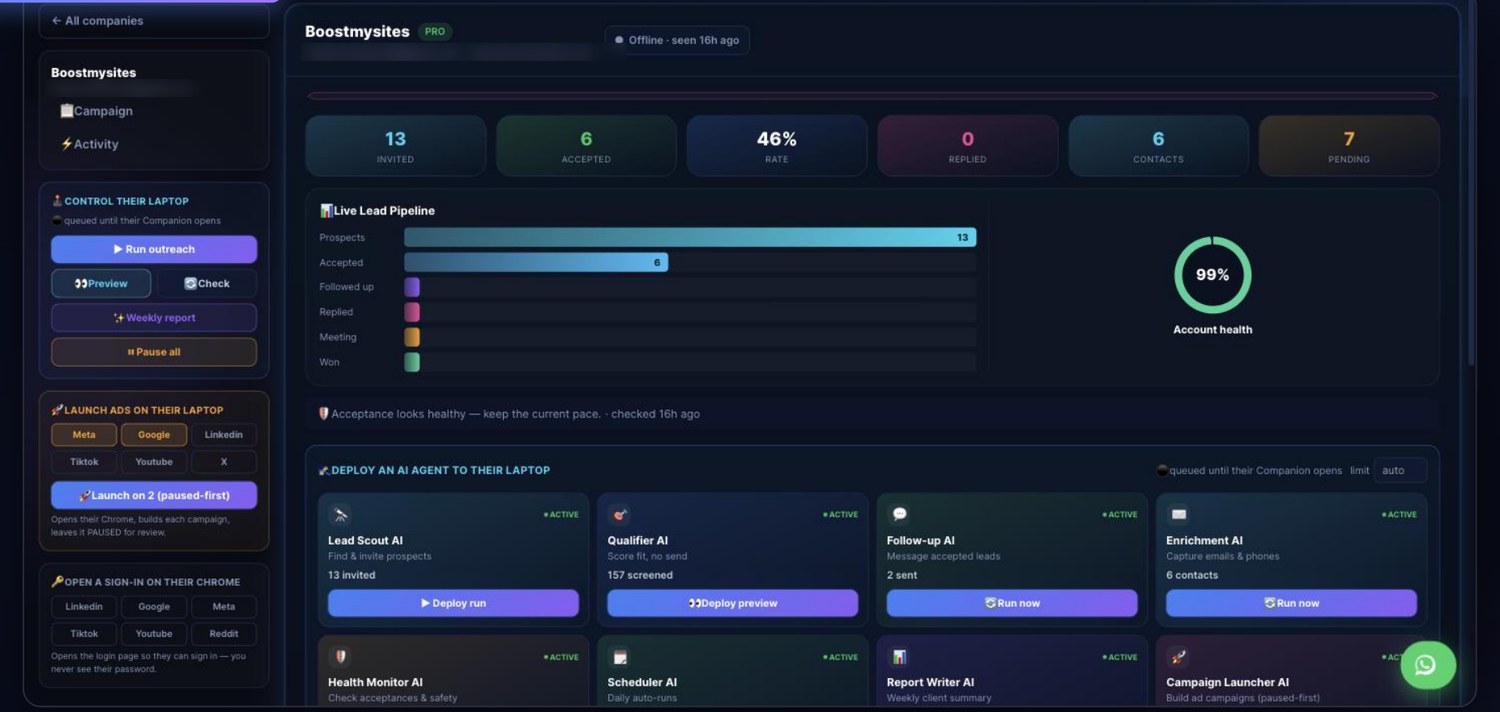Toggle X ad platform chip
The image size is (1500, 712).
224,462
